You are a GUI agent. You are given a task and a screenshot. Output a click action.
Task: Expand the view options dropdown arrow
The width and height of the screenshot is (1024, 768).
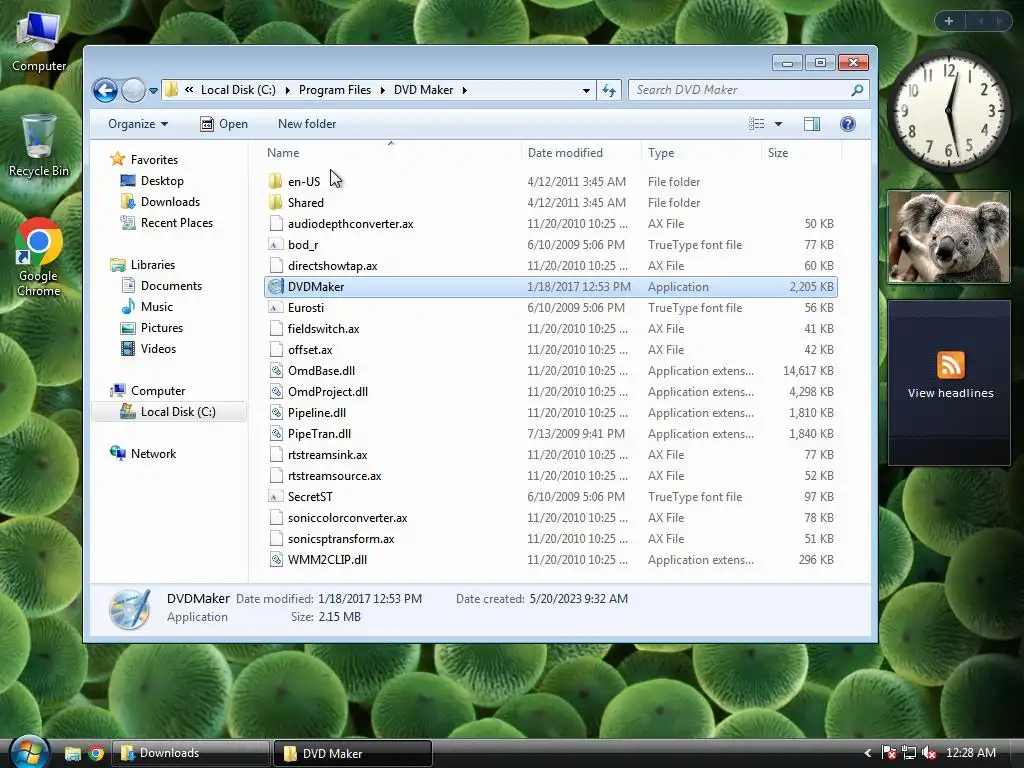point(778,124)
